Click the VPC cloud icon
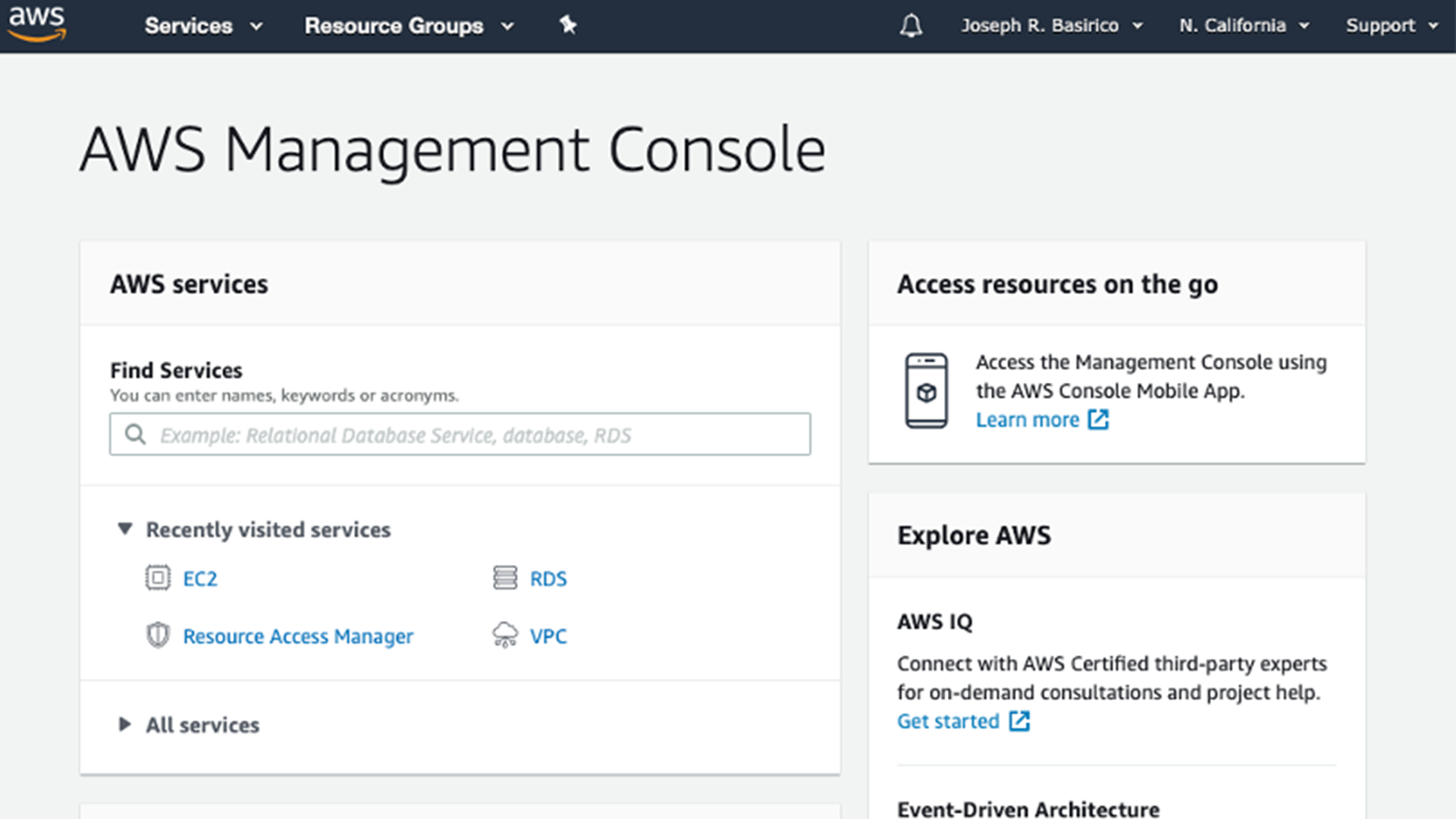This screenshot has width=1456, height=819. (x=505, y=635)
